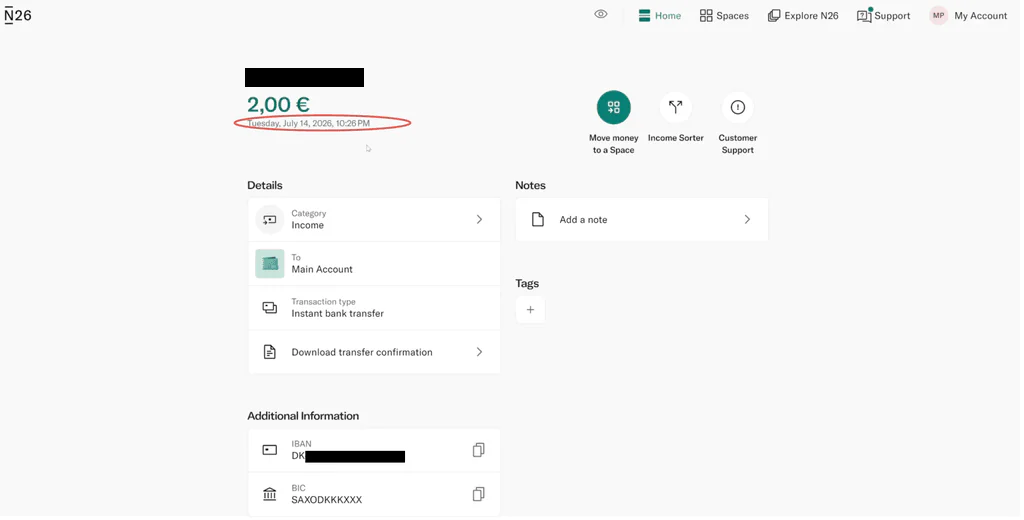This screenshot has height=520, width=1024.
Task: Expand the Download transfer confirmation chevron
Action: click(x=479, y=351)
